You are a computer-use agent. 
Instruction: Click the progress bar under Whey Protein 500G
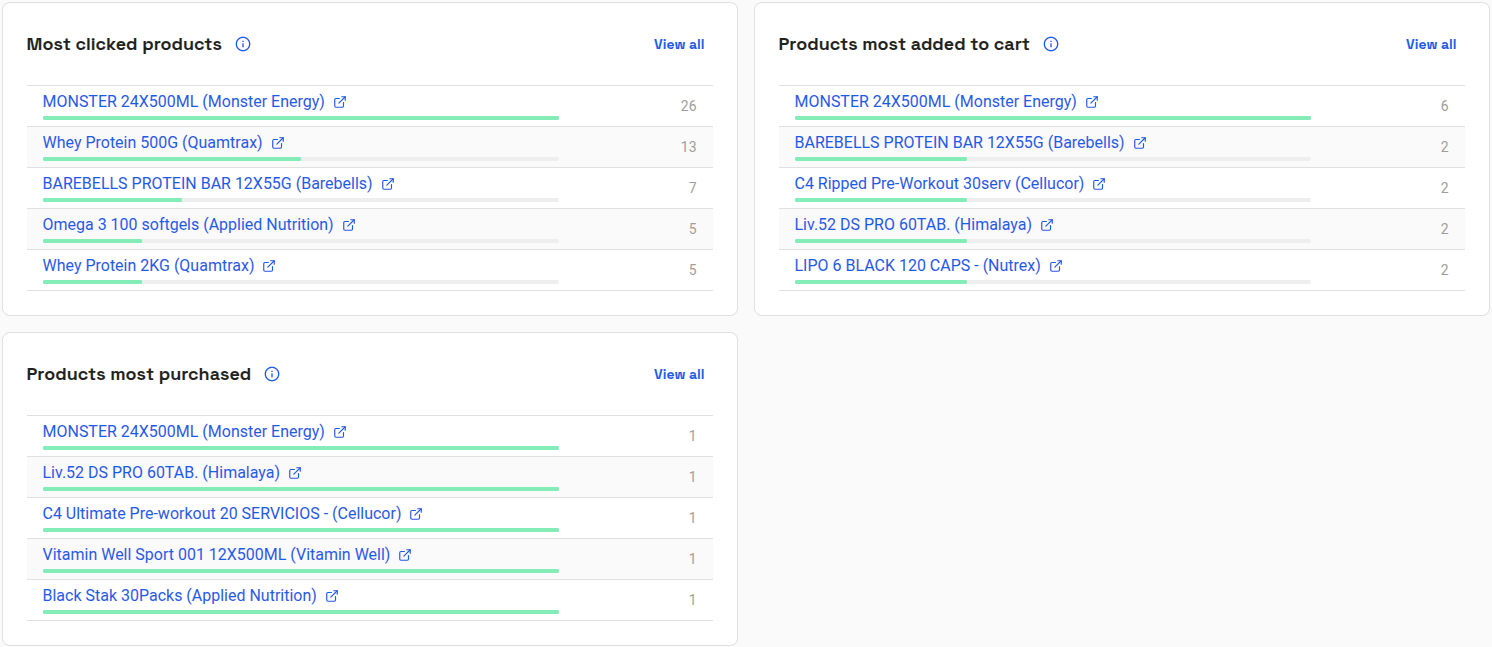[301, 158]
